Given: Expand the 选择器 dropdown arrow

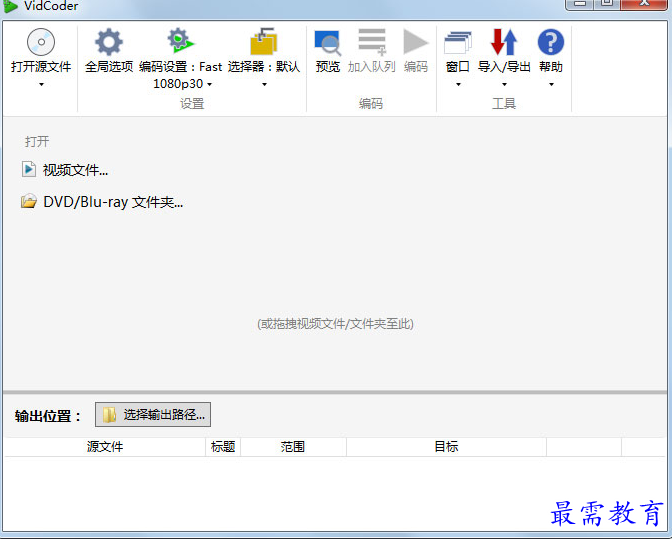Looking at the screenshot, I should pos(264,84).
